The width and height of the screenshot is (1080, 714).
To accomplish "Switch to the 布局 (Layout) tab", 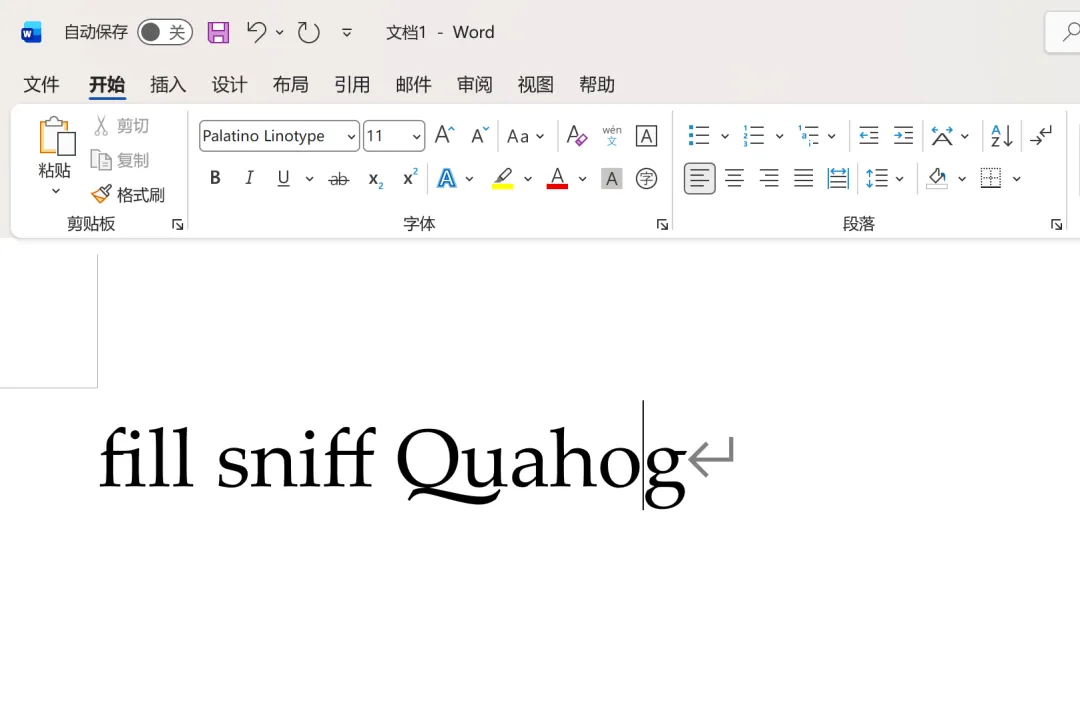I will click(291, 85).
